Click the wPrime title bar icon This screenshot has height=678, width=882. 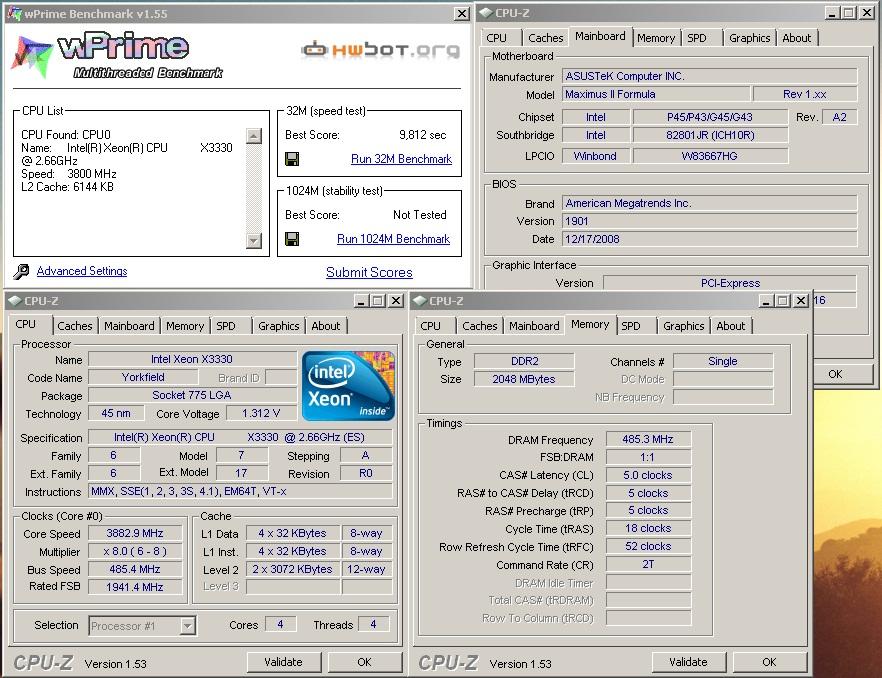click(14, 14)
